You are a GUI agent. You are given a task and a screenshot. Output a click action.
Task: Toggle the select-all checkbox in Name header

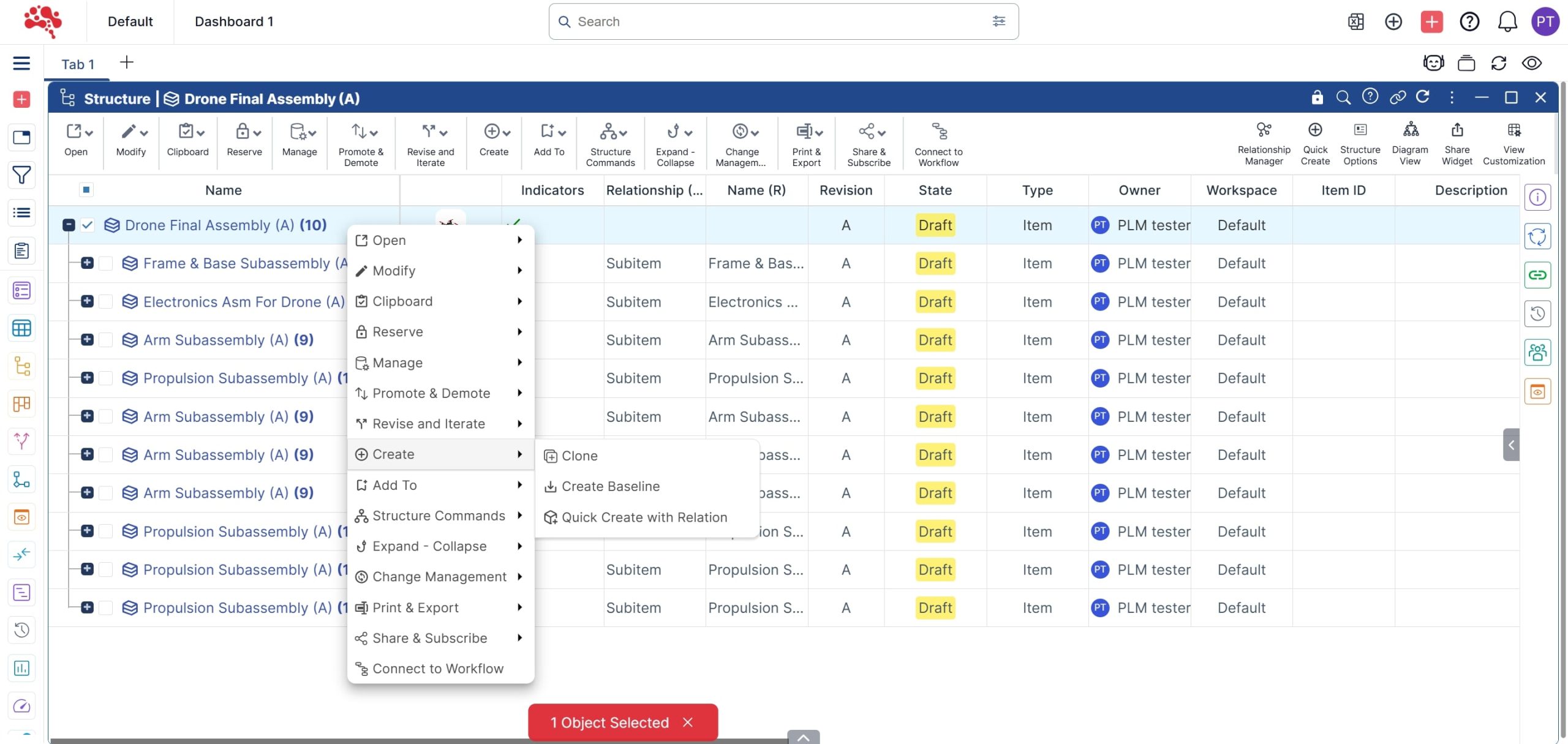(x=86, y=190)
